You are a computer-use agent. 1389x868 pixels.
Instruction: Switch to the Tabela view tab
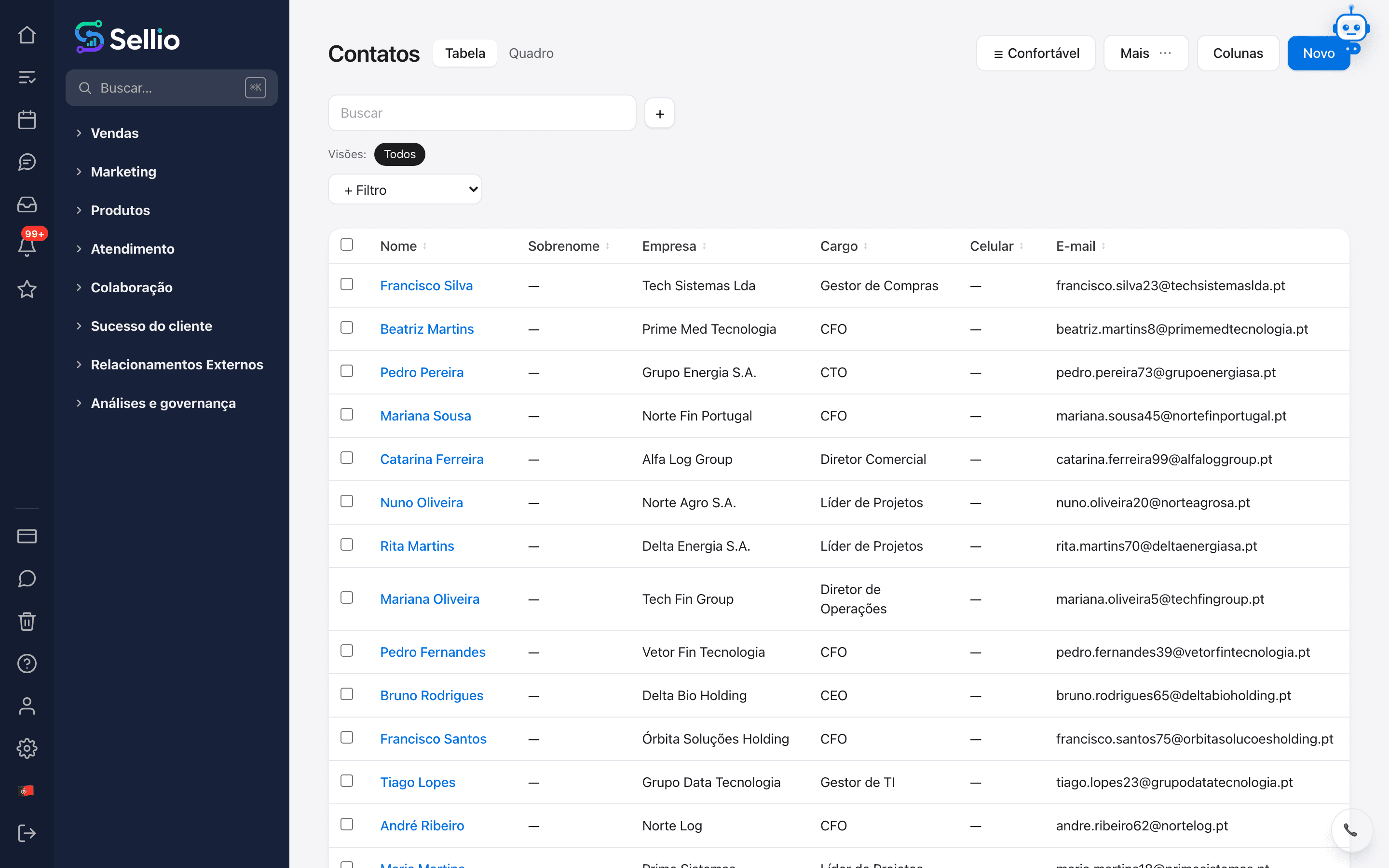click(465, 54)
